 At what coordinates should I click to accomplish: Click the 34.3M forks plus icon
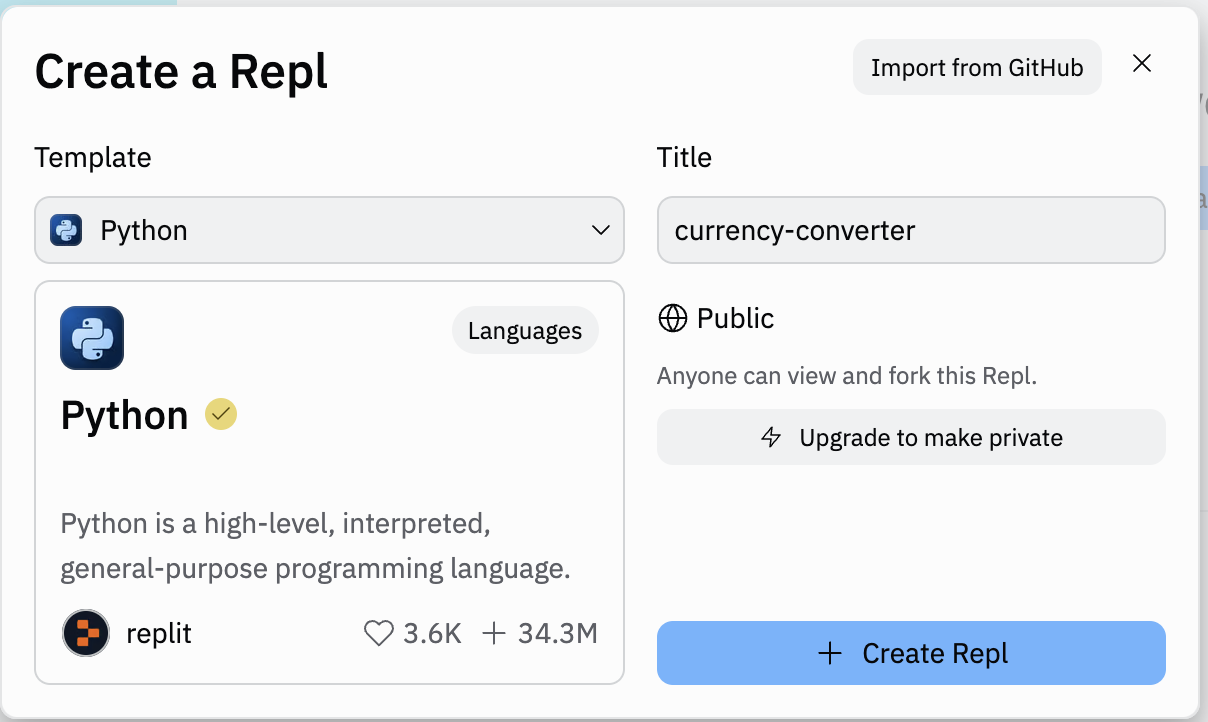coord(494,633)
